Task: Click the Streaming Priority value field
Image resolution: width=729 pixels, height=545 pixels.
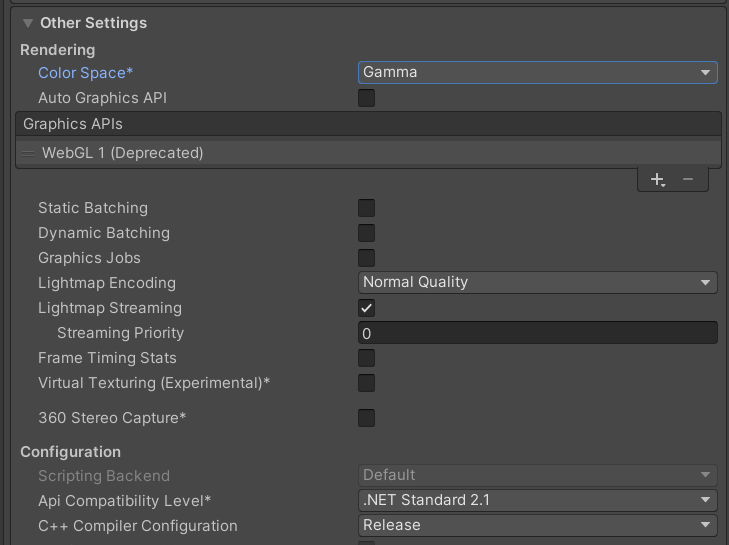Action: 537,333
